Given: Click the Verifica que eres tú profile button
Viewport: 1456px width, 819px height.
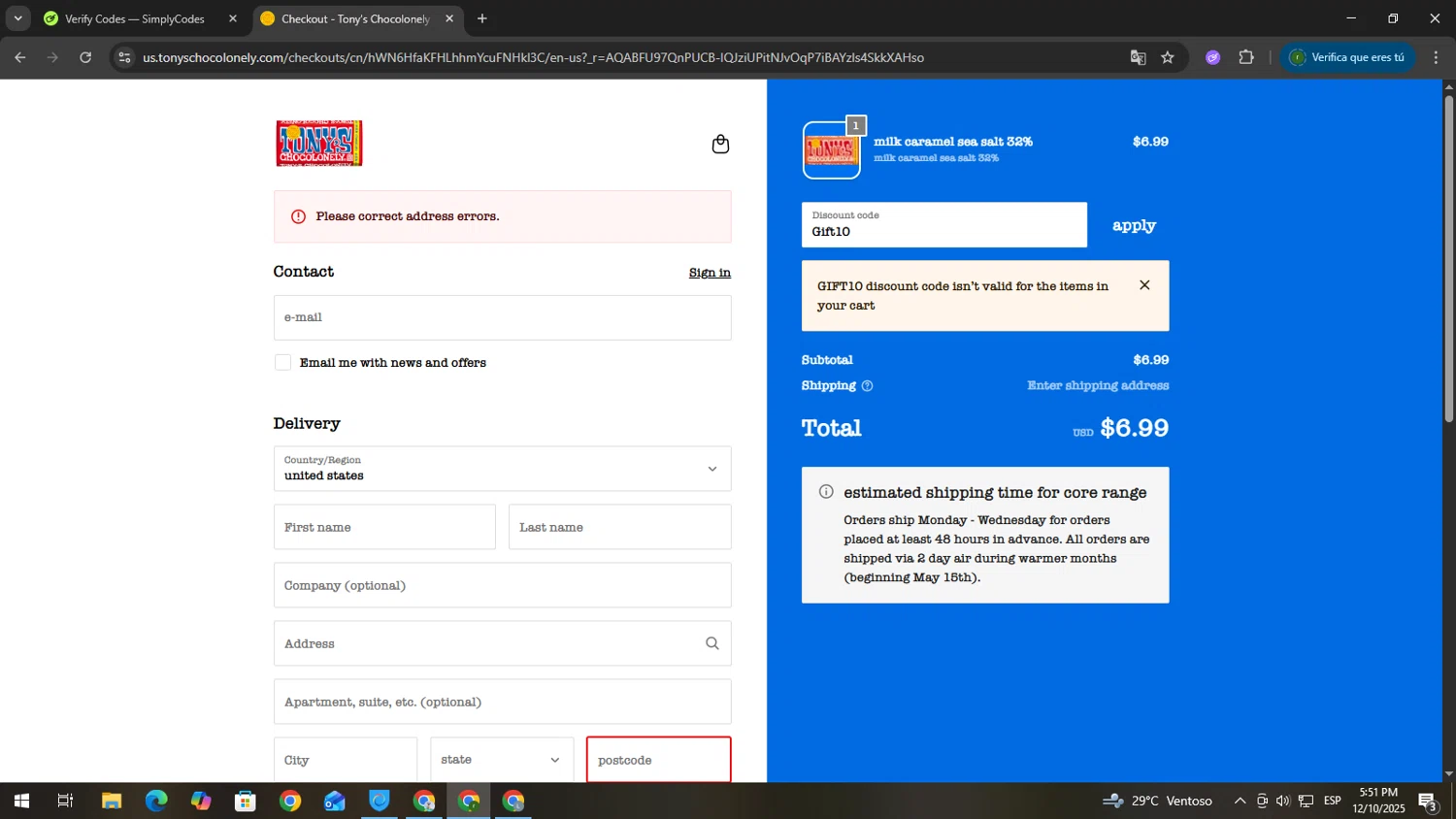Looking at the screenshot, I should 1347,57.
